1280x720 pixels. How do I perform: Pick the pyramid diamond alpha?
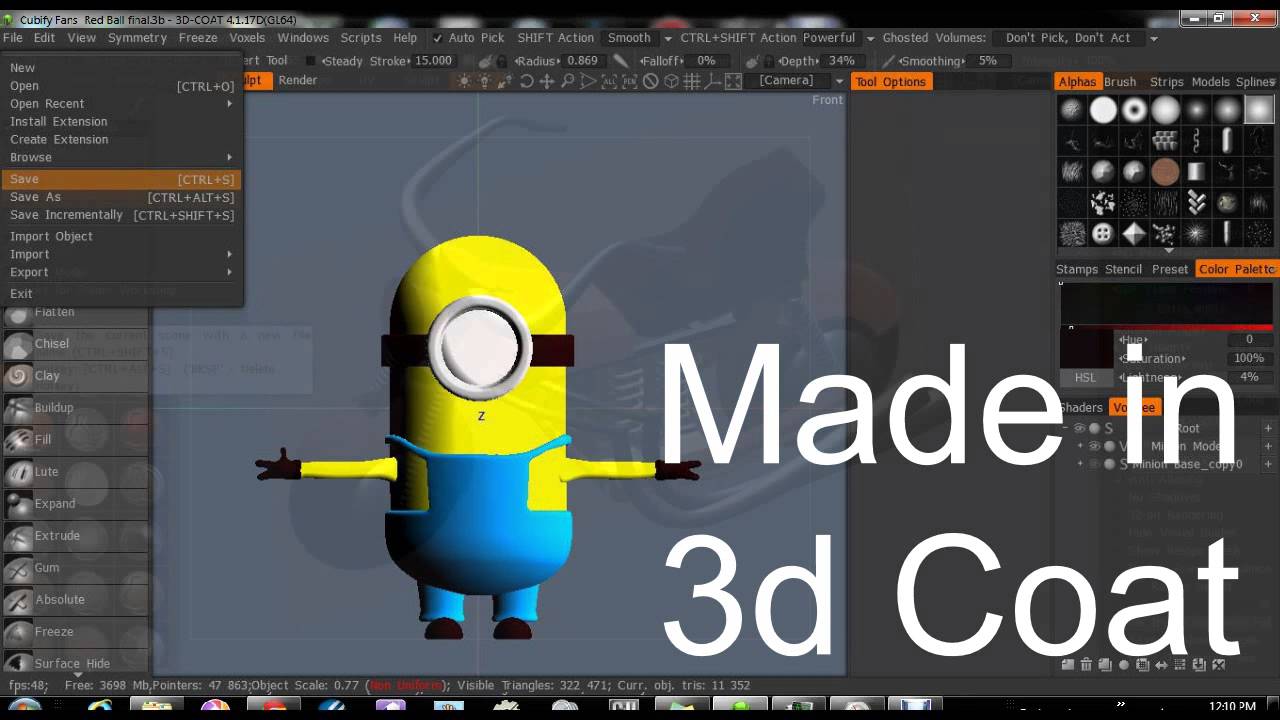coord(1134,234)
